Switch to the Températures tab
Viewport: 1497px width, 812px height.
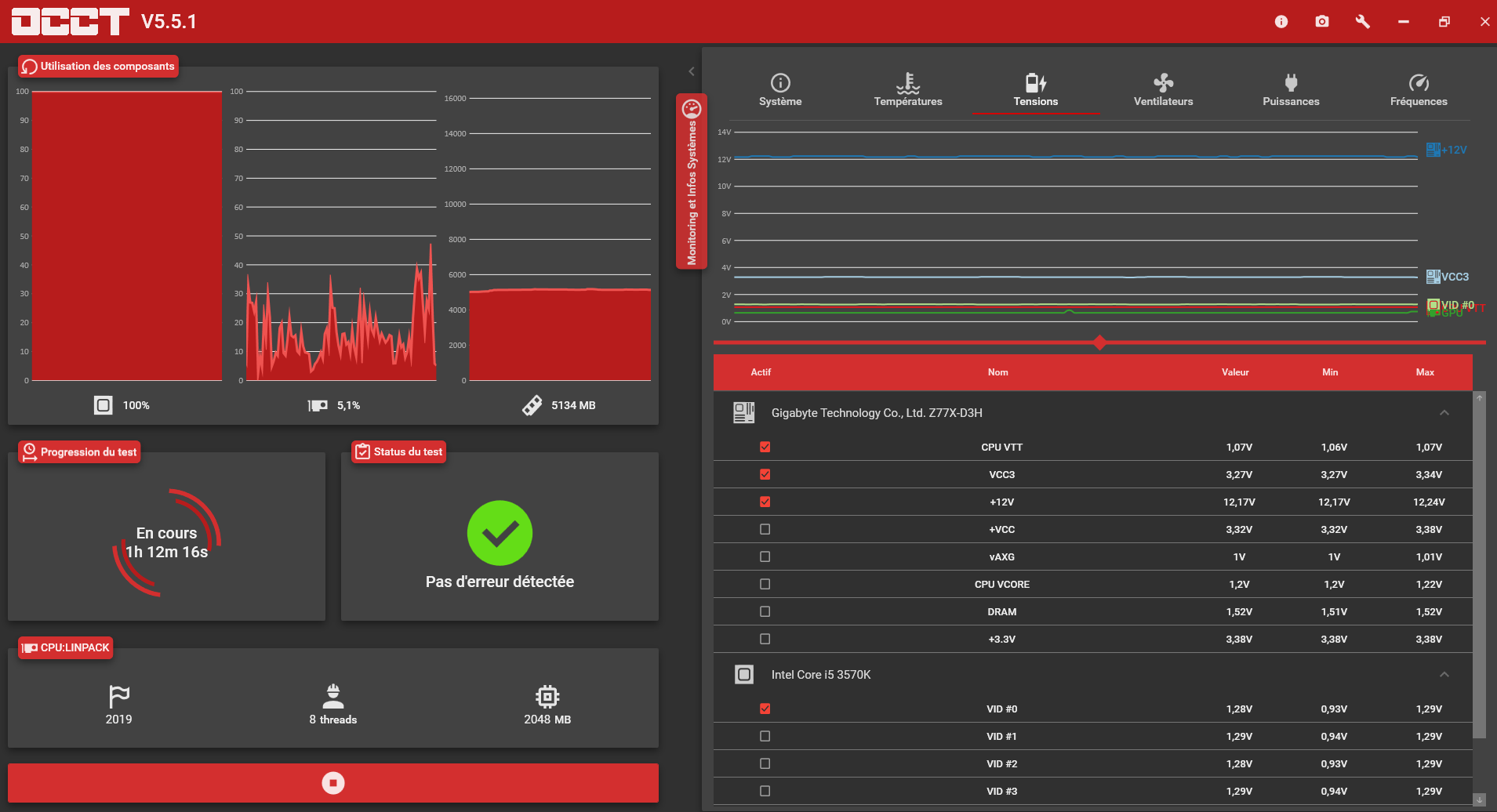908,90
